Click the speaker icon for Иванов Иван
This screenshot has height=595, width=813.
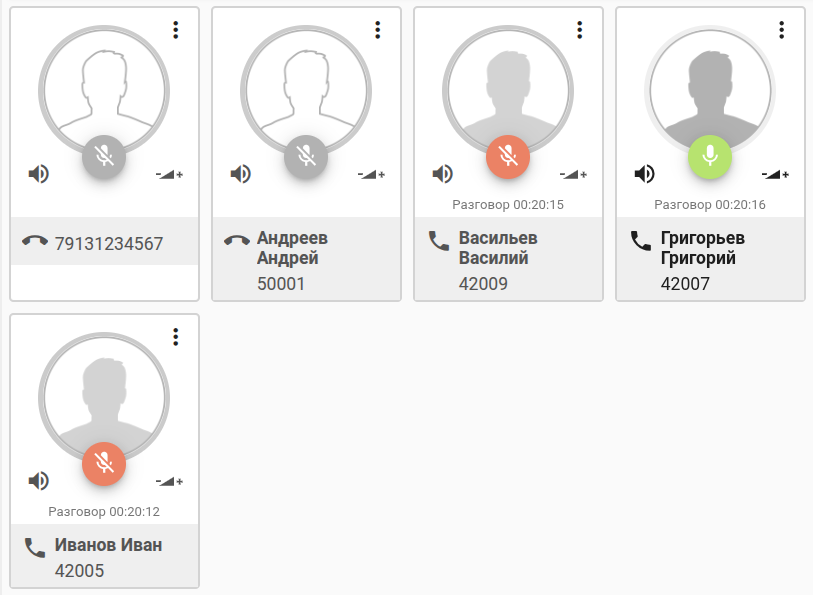(x=39, y=481)
